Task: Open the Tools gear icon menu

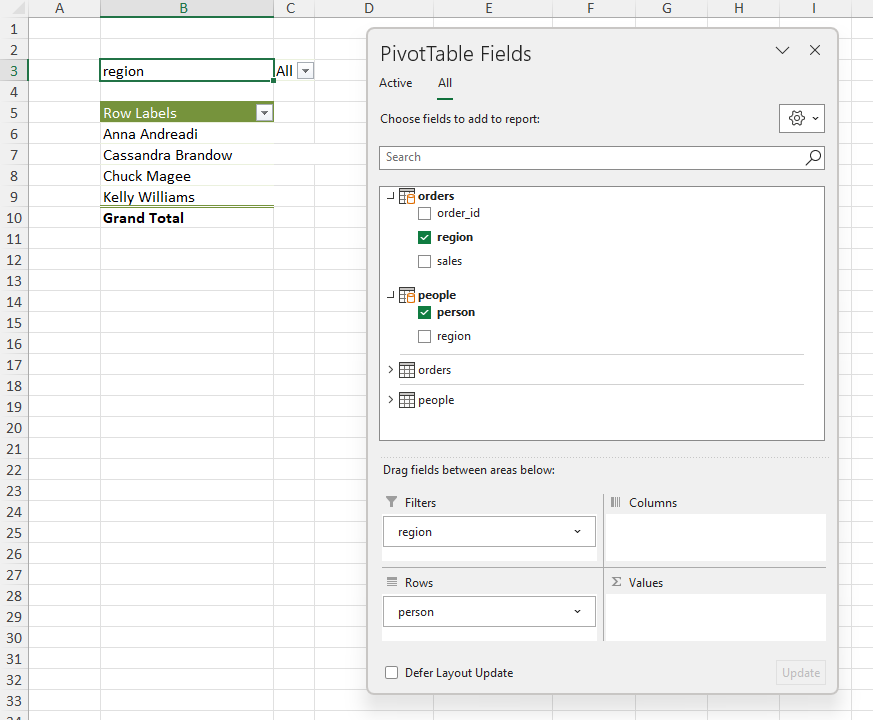Action: (x=801, y=118)
